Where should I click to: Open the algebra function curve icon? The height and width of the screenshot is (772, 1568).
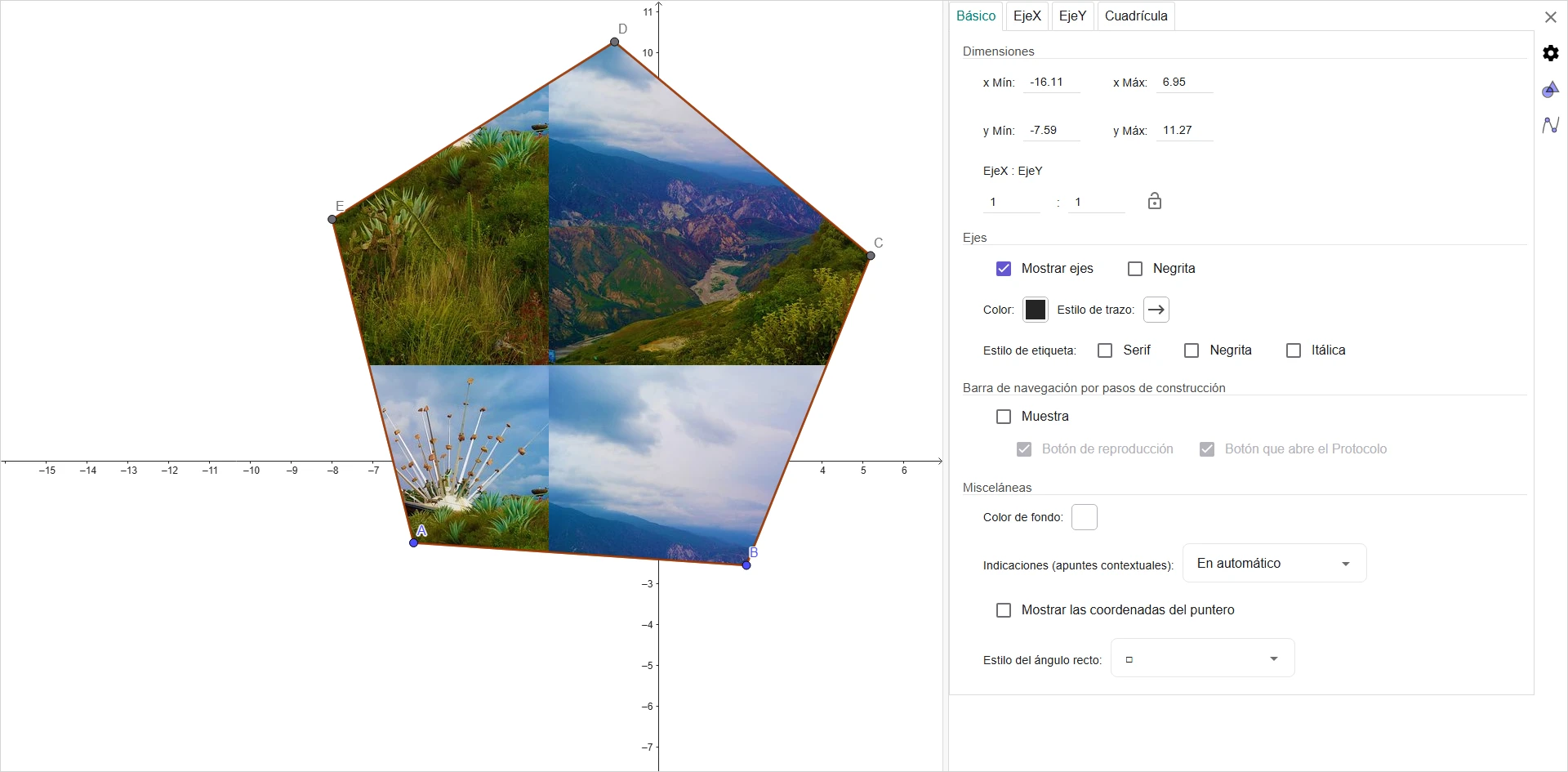point(1550,125)
